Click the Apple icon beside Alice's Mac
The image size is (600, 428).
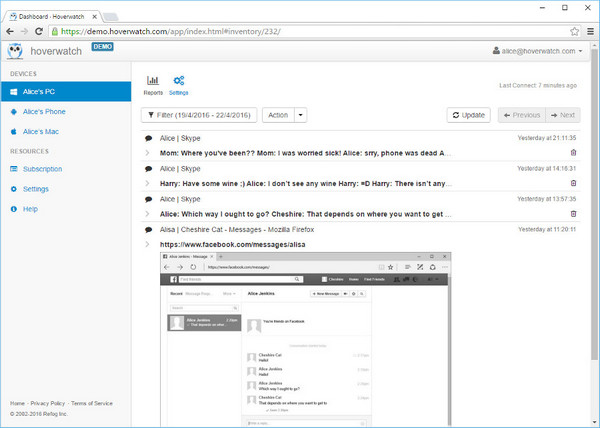click(x=14, y=131)
